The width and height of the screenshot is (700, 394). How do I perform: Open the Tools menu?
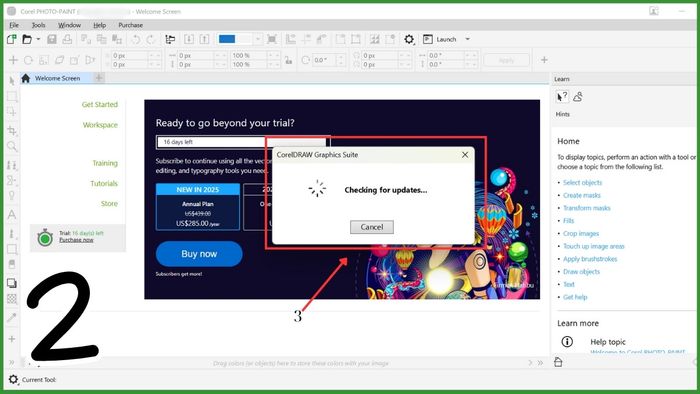pyautogui.click(x=38, y=25)
